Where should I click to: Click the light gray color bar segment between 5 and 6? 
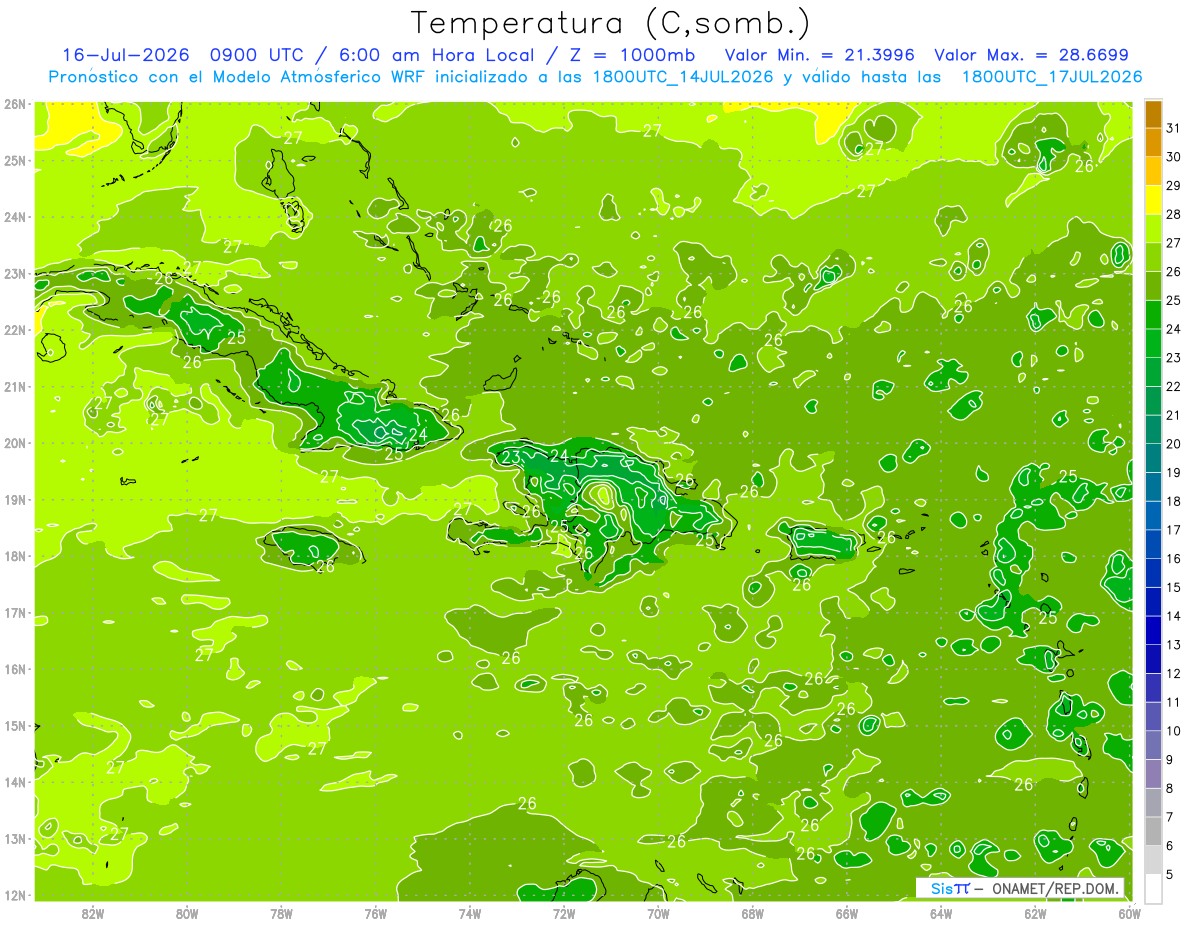point(1153,860)
